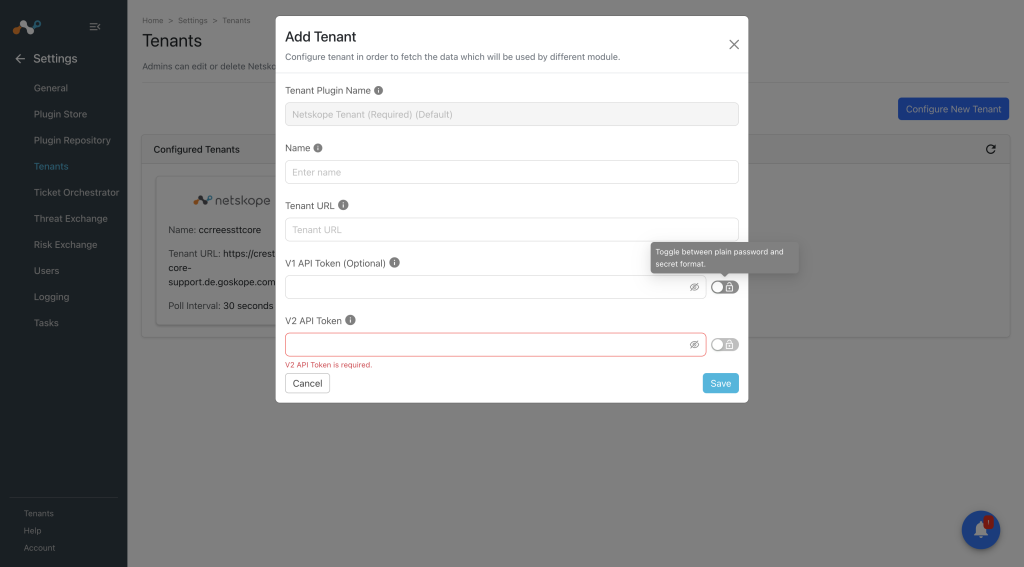Toggle the V1 token secret format switch
Image resolution: width=1024 pixels, height=567 pixels.
coord(725,287)
